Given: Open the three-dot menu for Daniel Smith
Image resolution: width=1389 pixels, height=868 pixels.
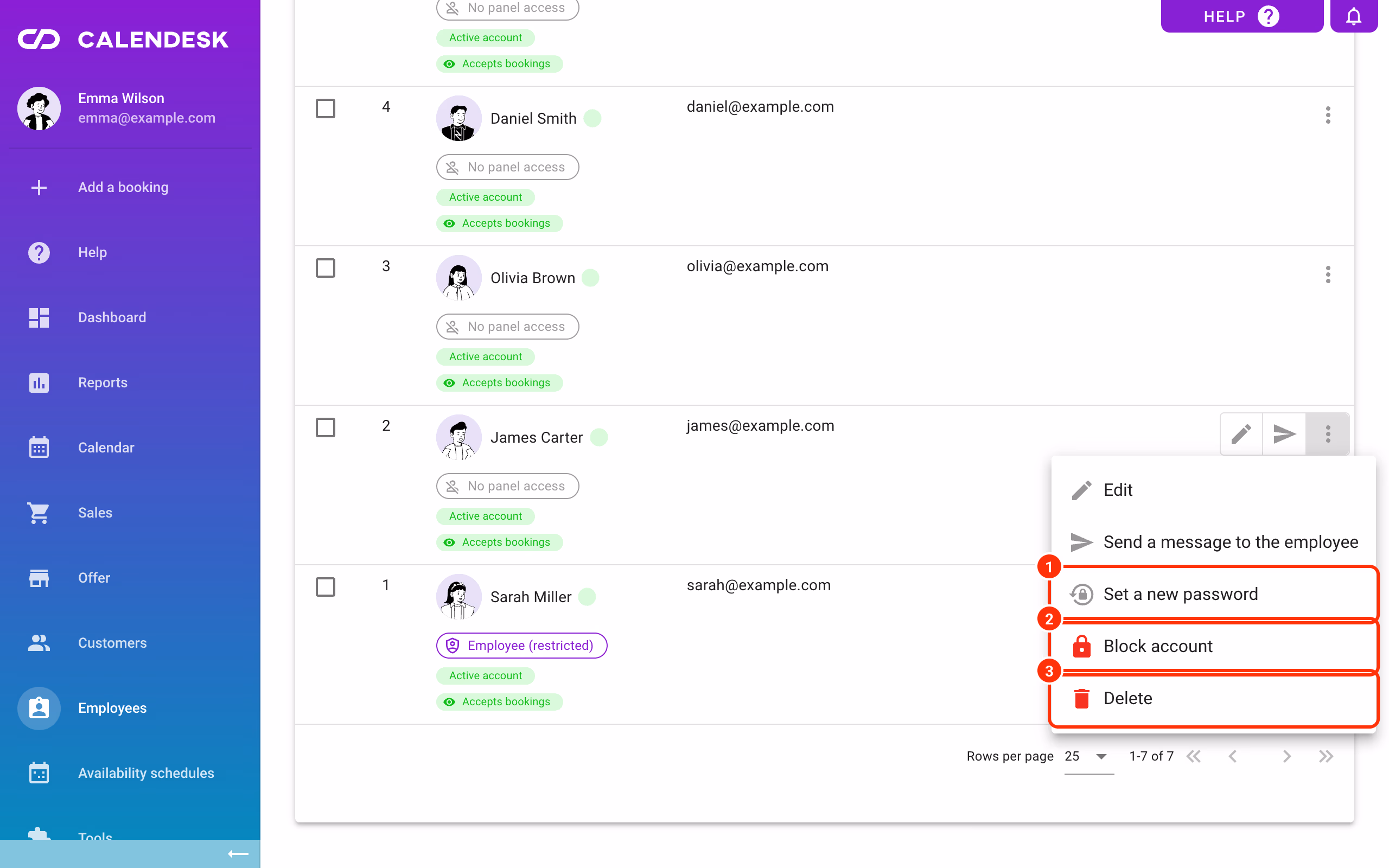Looking at the screenshot, I should pos(1328,115).
